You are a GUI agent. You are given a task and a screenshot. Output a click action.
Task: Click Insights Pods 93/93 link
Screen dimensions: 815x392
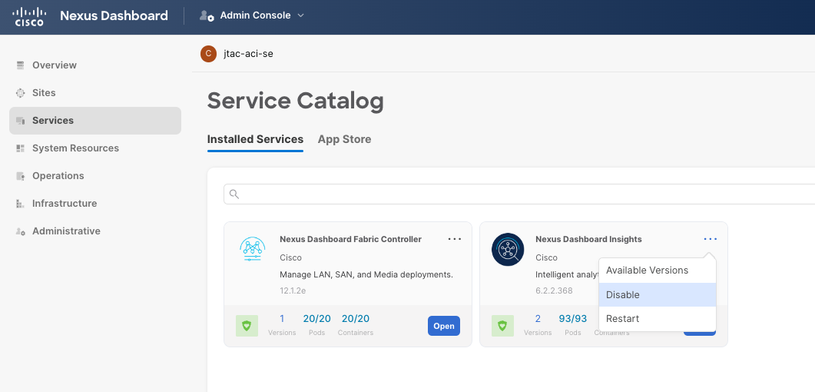coord(573,319)
